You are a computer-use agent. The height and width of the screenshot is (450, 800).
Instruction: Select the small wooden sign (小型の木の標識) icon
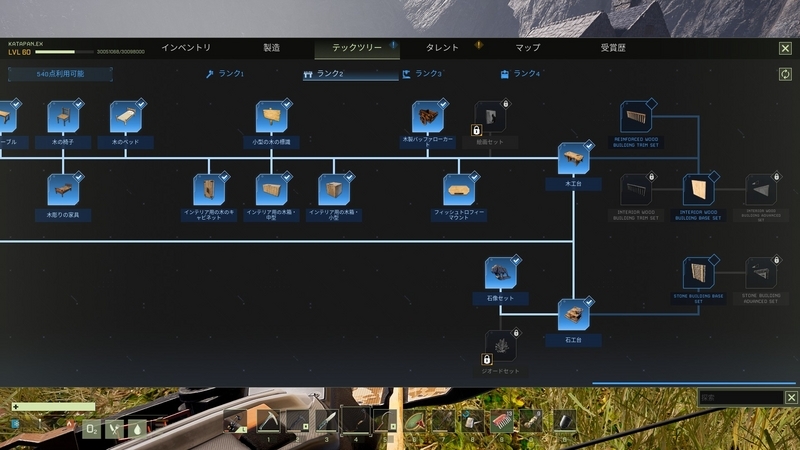(x=271, y=117)
